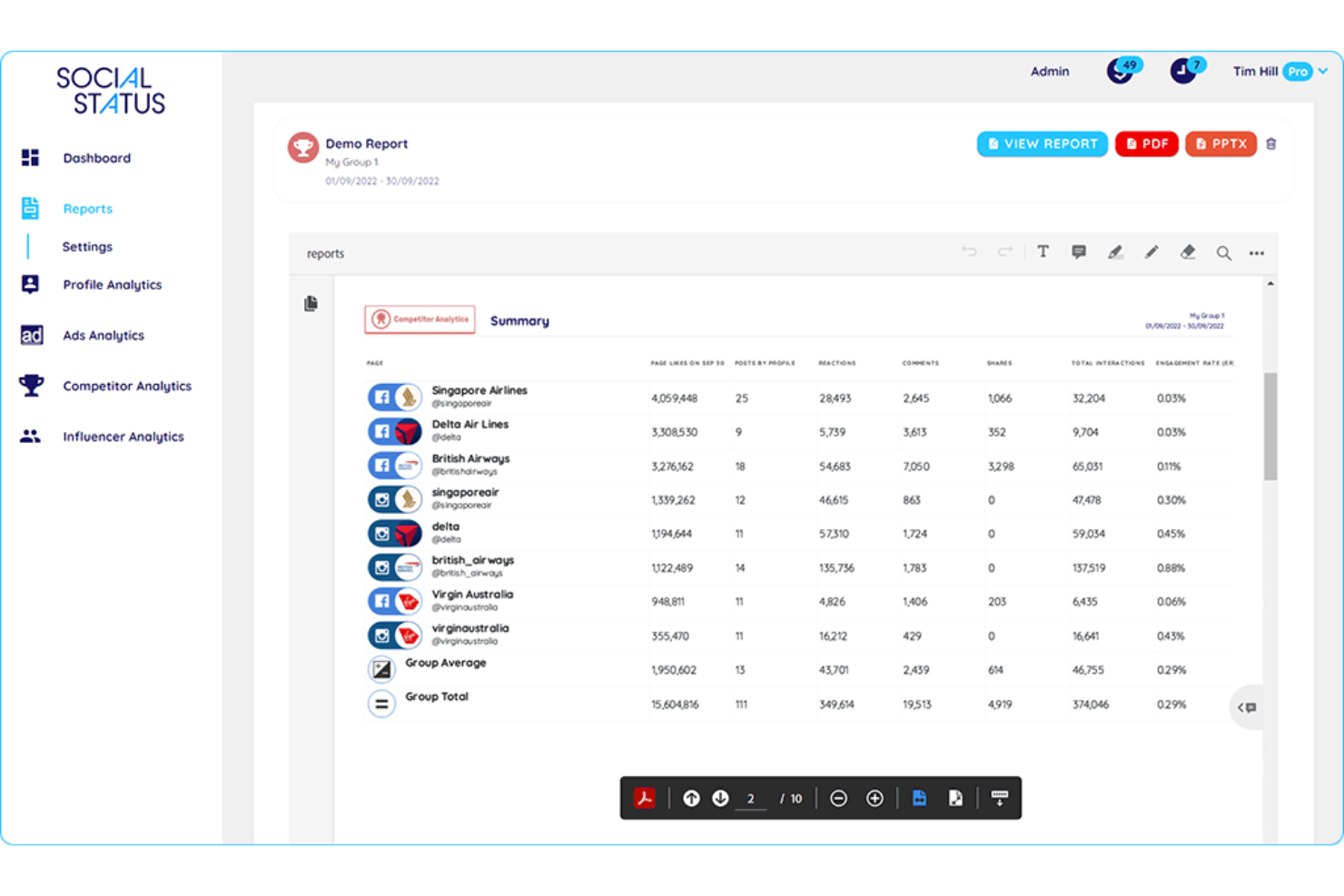
Task: Open the Dashboard page
Action: tap(96, 158)
